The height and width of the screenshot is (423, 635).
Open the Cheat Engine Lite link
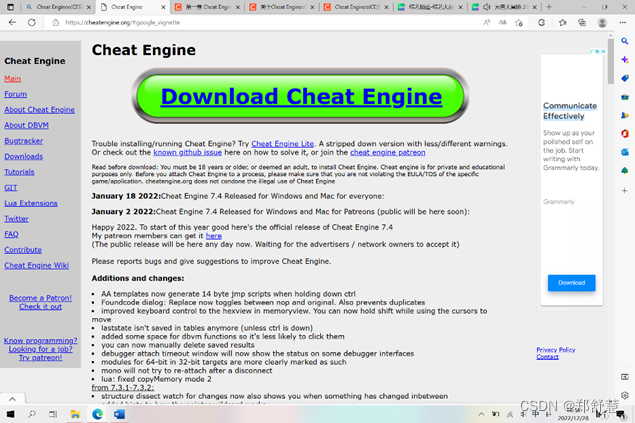pyautogui.click(x=283, y=144)
